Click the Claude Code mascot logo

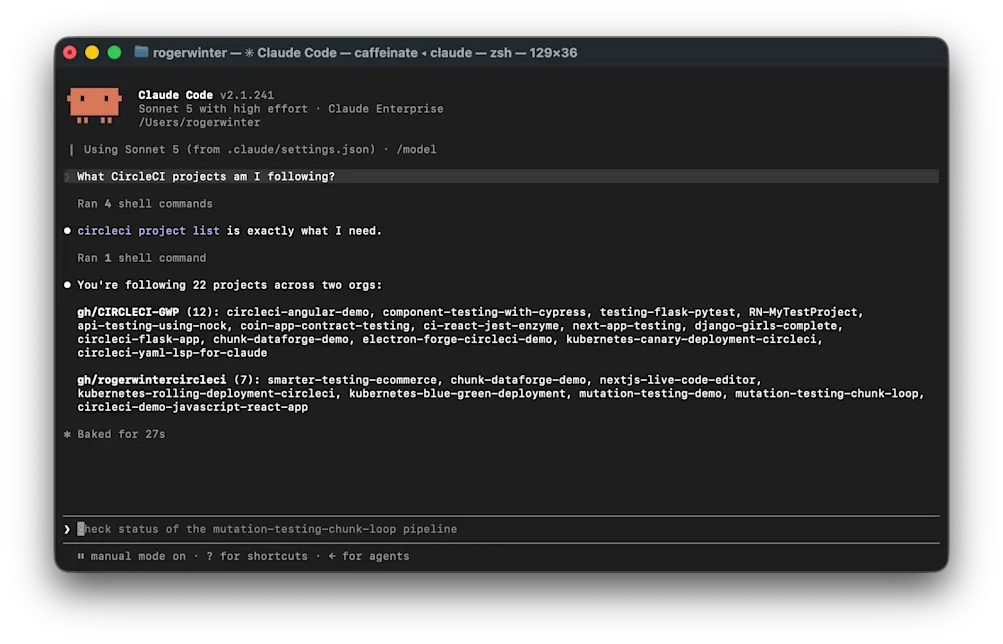94,105
